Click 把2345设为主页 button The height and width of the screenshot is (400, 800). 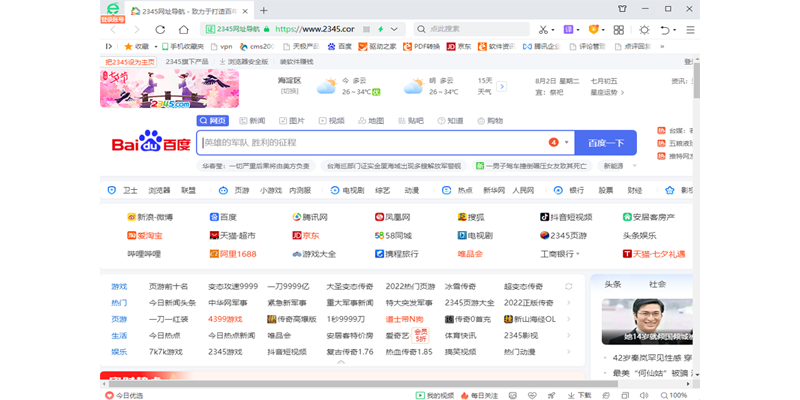pyautogui.click(x=129, y=62)
